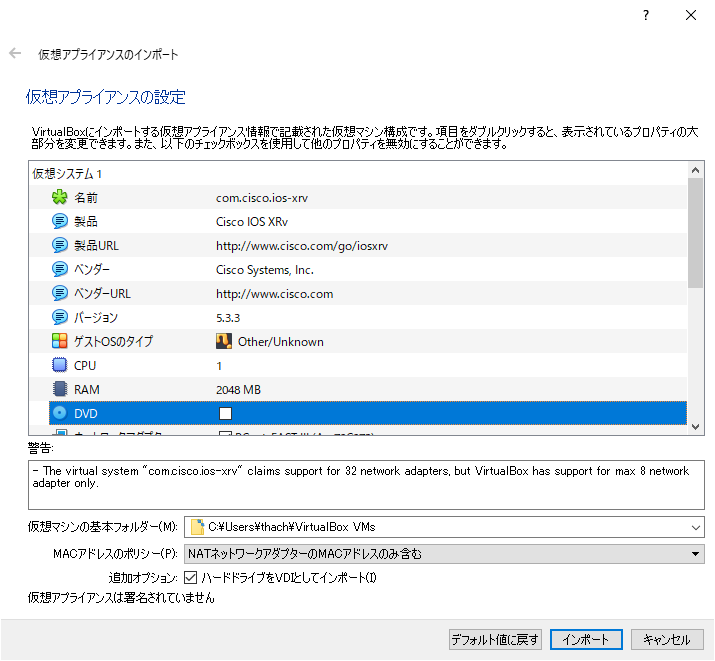
Task: Select the Other/Unknown guest OS value
Action: (x=281, y=341)
